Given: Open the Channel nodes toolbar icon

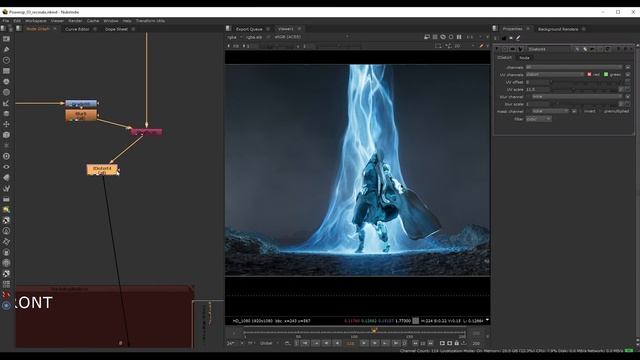Looking at the screenshot, I should pos(6,71).
